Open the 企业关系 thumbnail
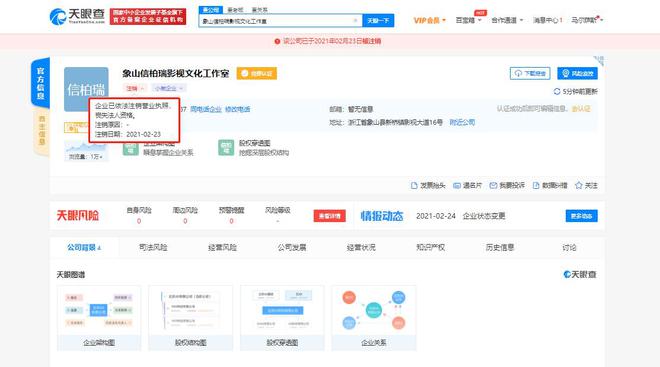This screenshot has width=660, height=367. coord(374,318)
